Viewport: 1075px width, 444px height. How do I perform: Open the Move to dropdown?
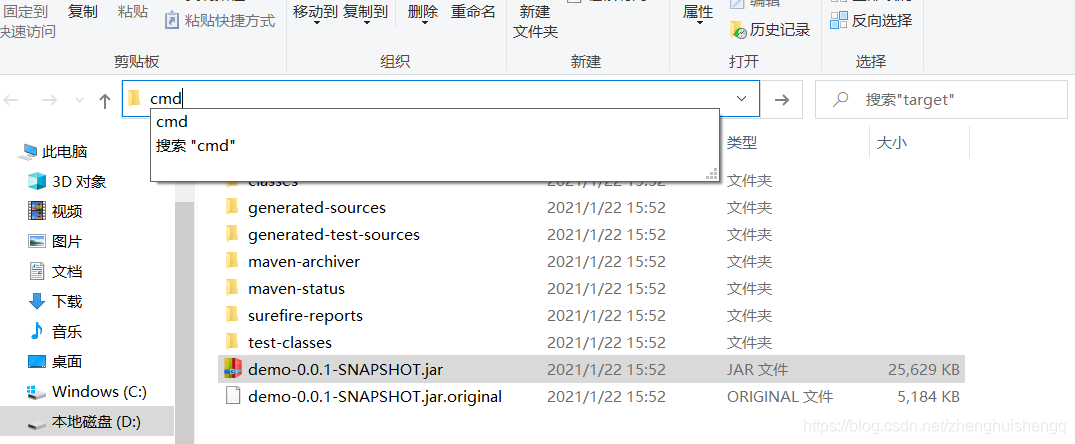click(x=316, y=15)
